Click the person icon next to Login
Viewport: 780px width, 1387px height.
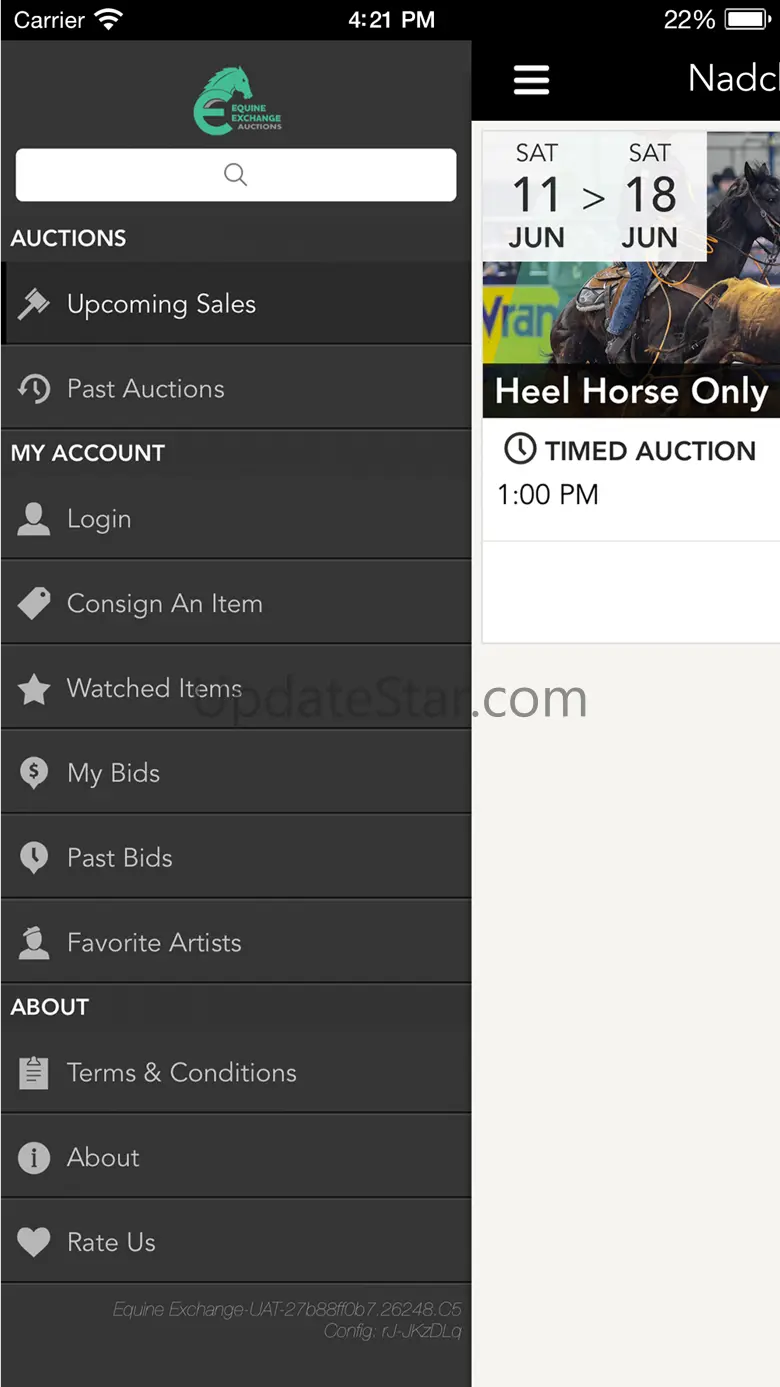[x=34, y=519]
